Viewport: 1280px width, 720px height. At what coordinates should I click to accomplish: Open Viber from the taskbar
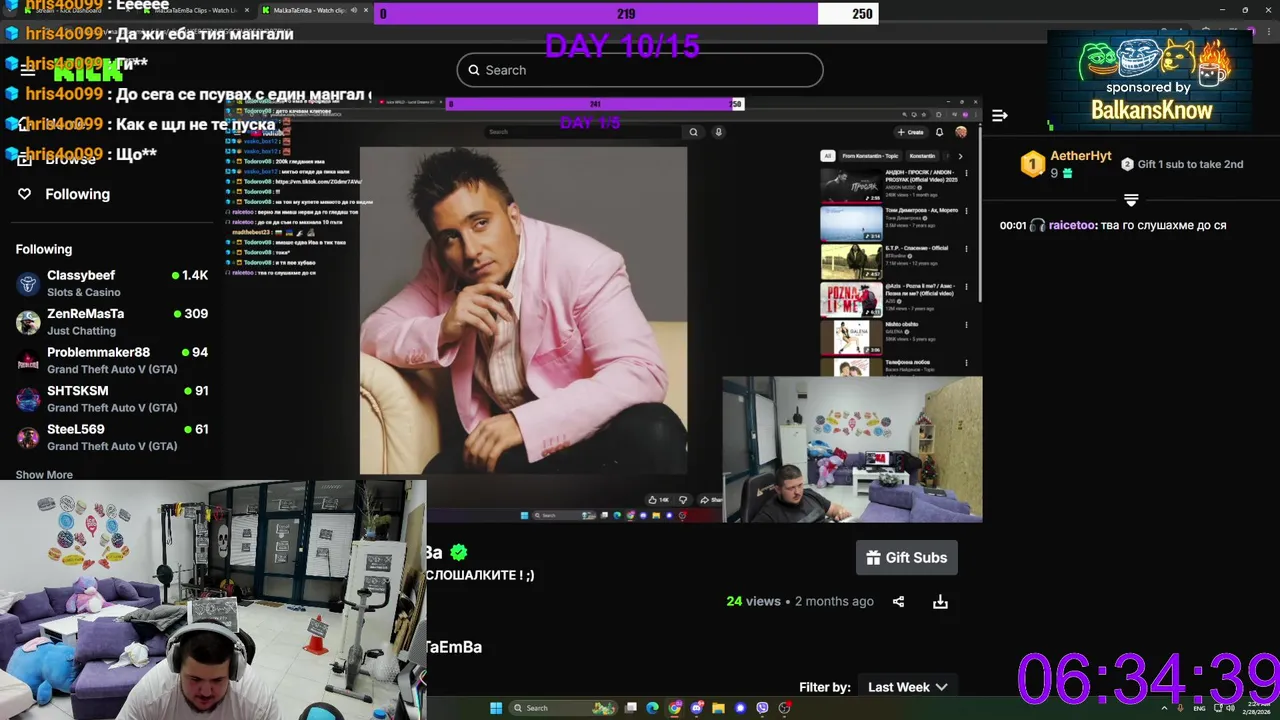[762, 708]
